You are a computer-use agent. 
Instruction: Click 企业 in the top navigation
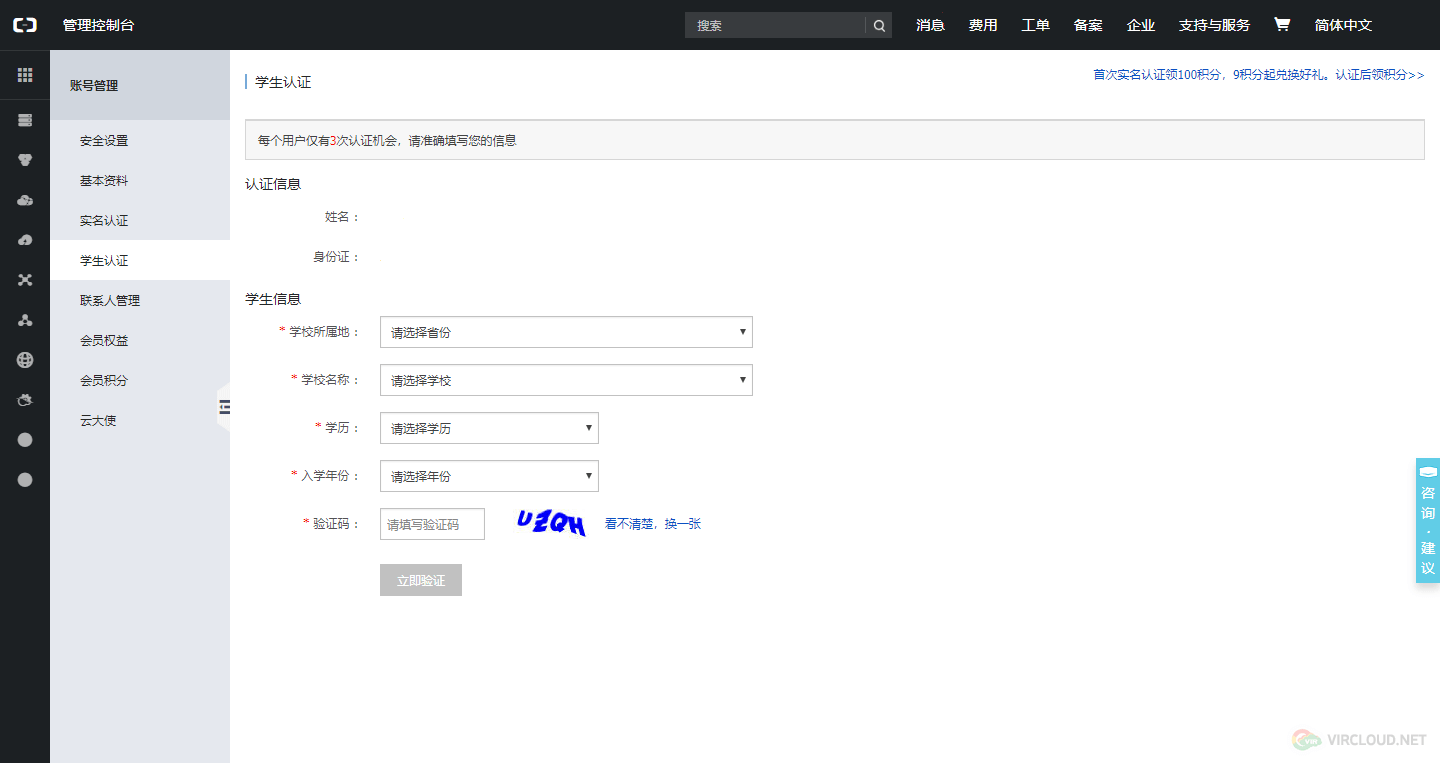coord(1141,25)
